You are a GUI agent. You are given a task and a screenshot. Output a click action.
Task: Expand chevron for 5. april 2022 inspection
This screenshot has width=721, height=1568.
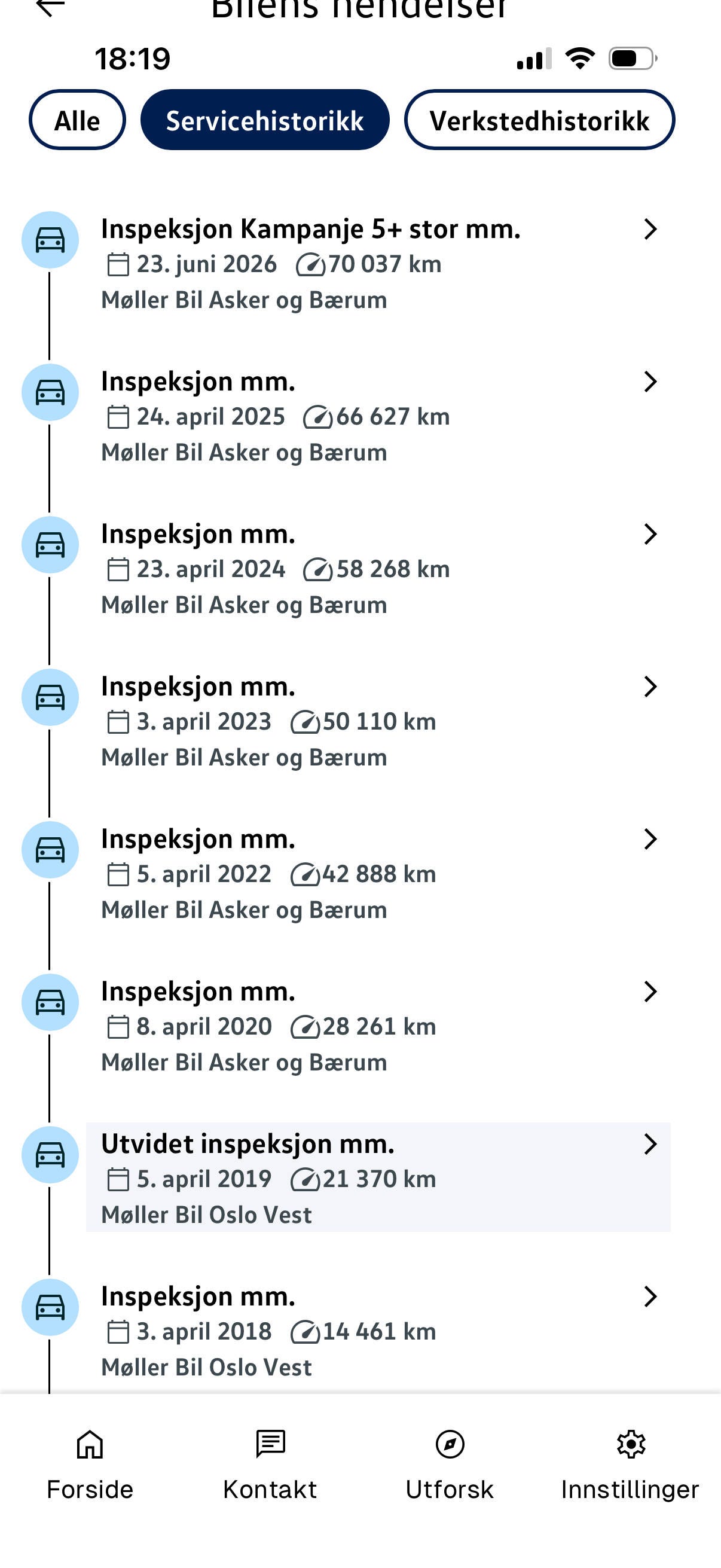tap(650, 839)
